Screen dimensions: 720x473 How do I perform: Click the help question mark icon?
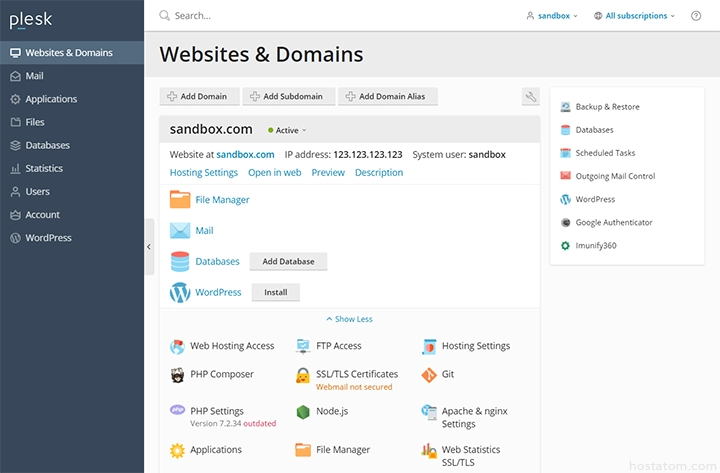point(696,16)
